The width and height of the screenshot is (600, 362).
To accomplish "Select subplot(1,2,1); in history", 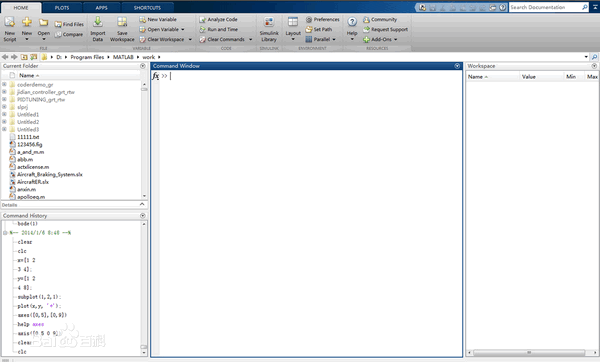I will pos(39,297).
